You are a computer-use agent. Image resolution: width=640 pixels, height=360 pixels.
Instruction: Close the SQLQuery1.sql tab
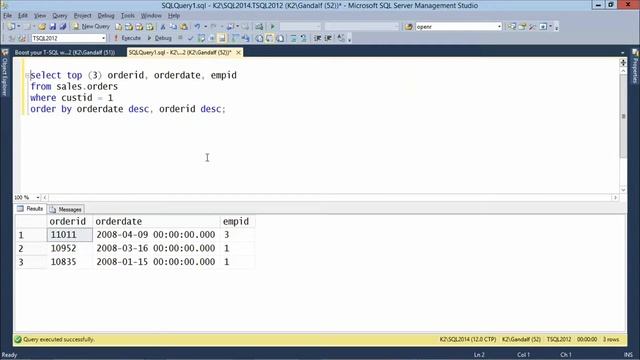tap(238, 52)
